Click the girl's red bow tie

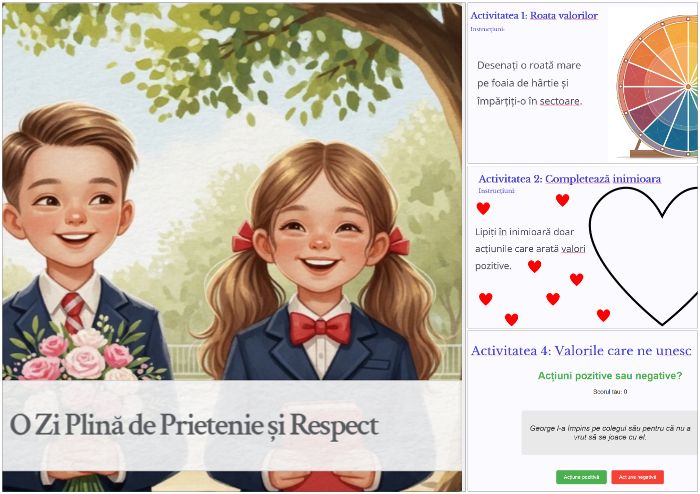click(x=321, y=328)
